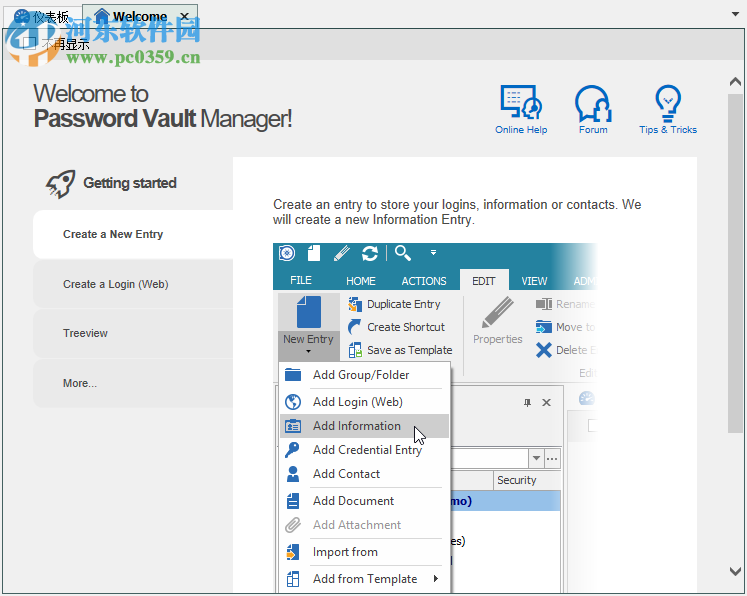Click the refresh arrows icon in the quick toolbar

tap(370, 253)
